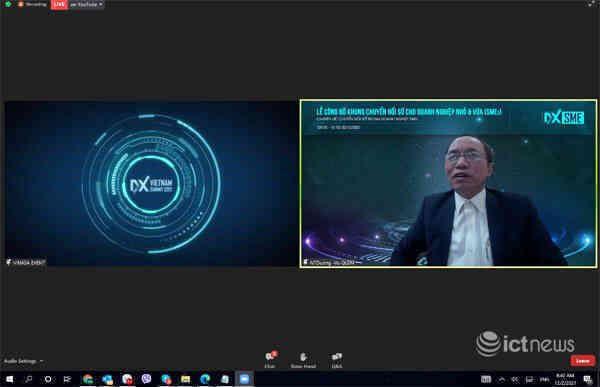Open Task View on the taskbar
Image resolution: width=600 pixels, height=387 pixels.
[x=67, y=379]
